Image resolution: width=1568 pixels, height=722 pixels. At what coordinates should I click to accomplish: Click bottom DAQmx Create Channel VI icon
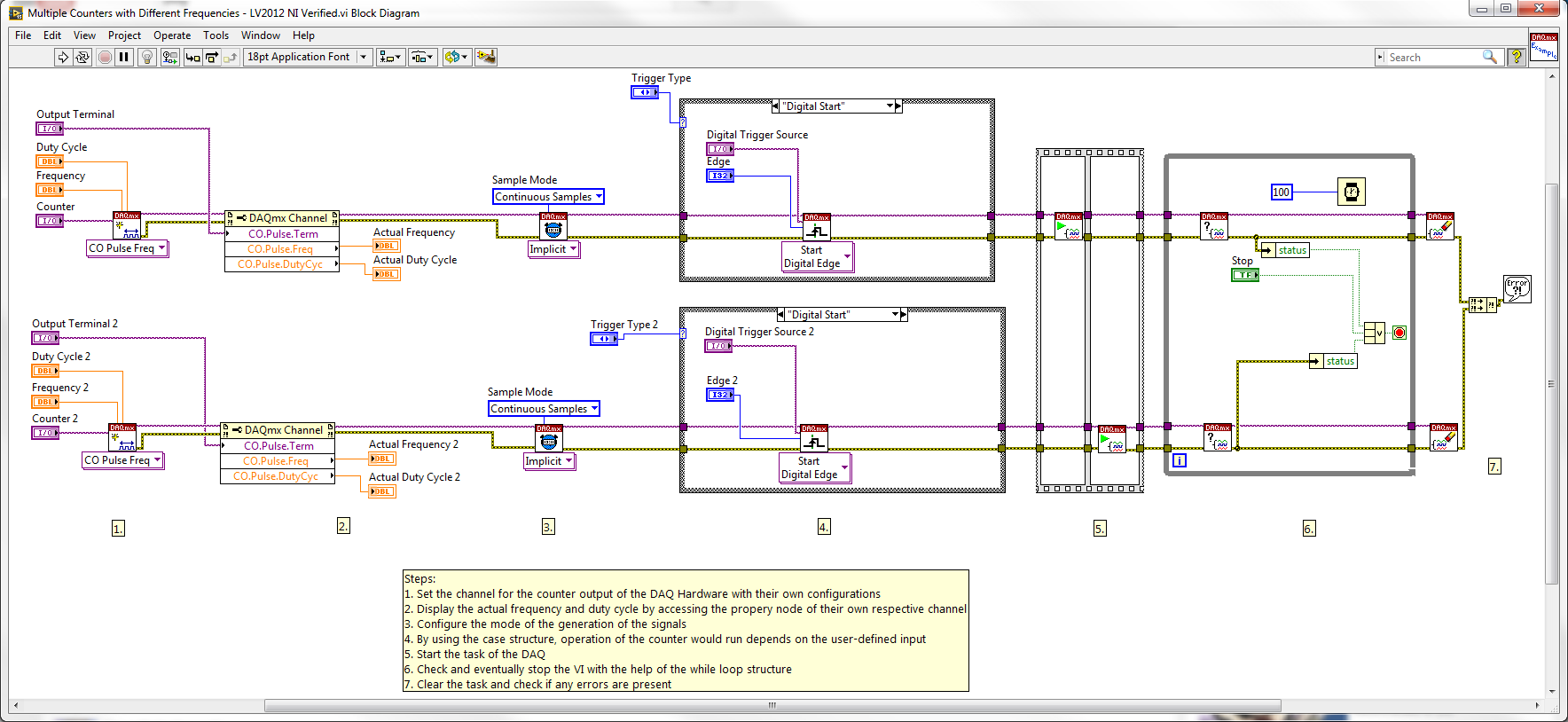[122, 437]
